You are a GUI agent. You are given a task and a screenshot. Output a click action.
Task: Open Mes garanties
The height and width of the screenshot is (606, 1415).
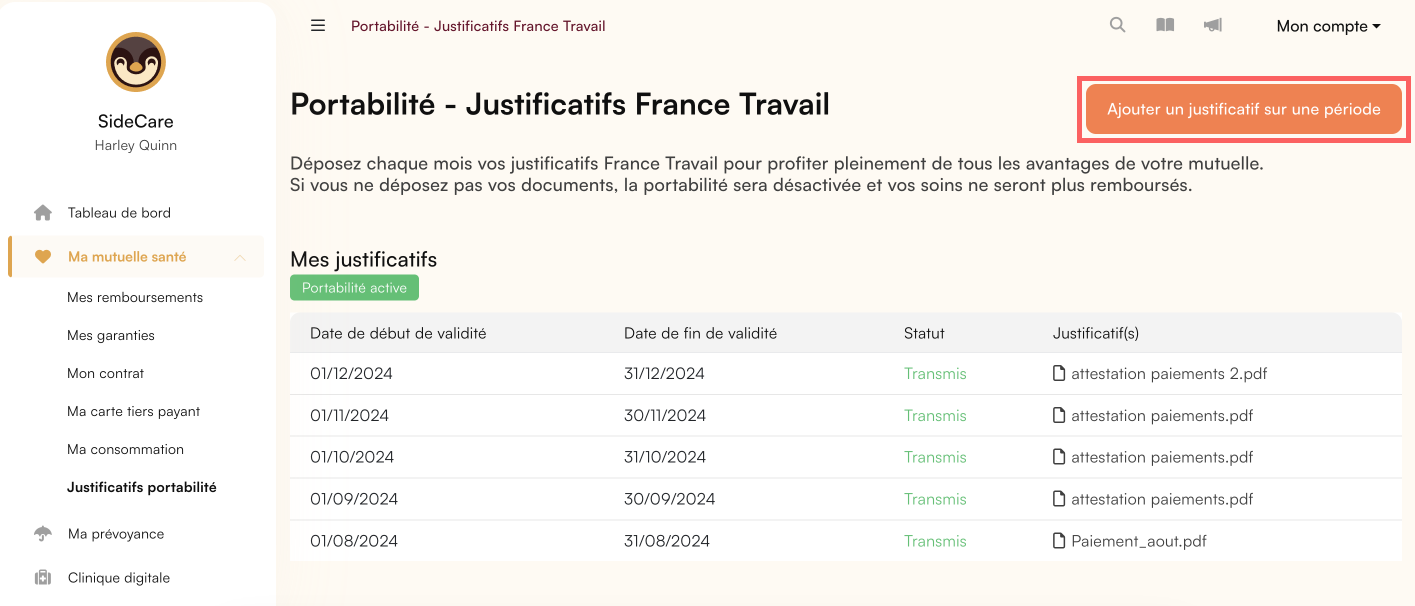point(111,336)
